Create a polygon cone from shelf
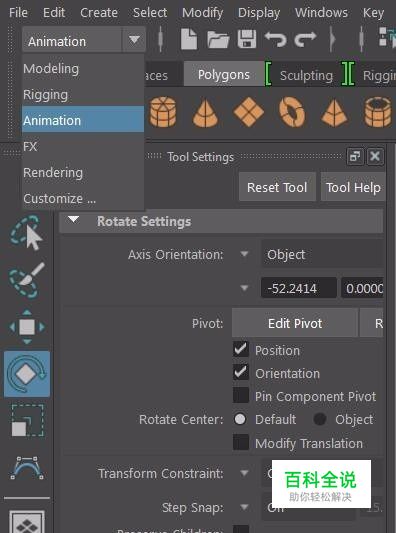This screenshot has height=533, width=396. (x=205, y=113)
